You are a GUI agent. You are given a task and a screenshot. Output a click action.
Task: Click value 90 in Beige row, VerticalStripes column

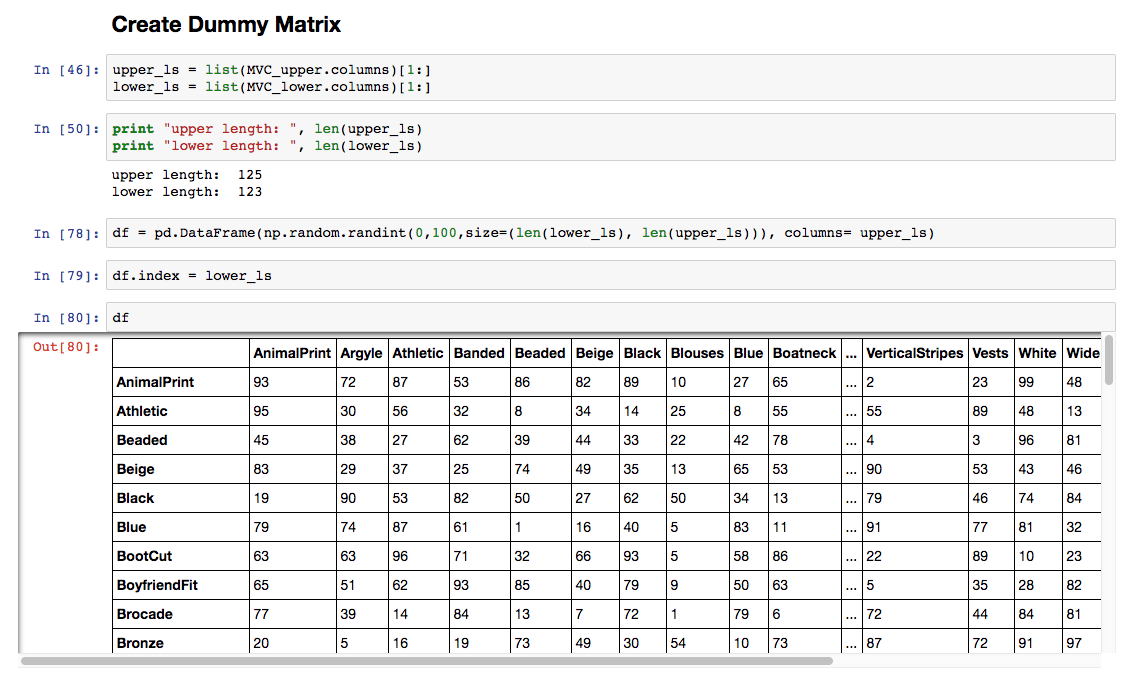coord(874,469)
